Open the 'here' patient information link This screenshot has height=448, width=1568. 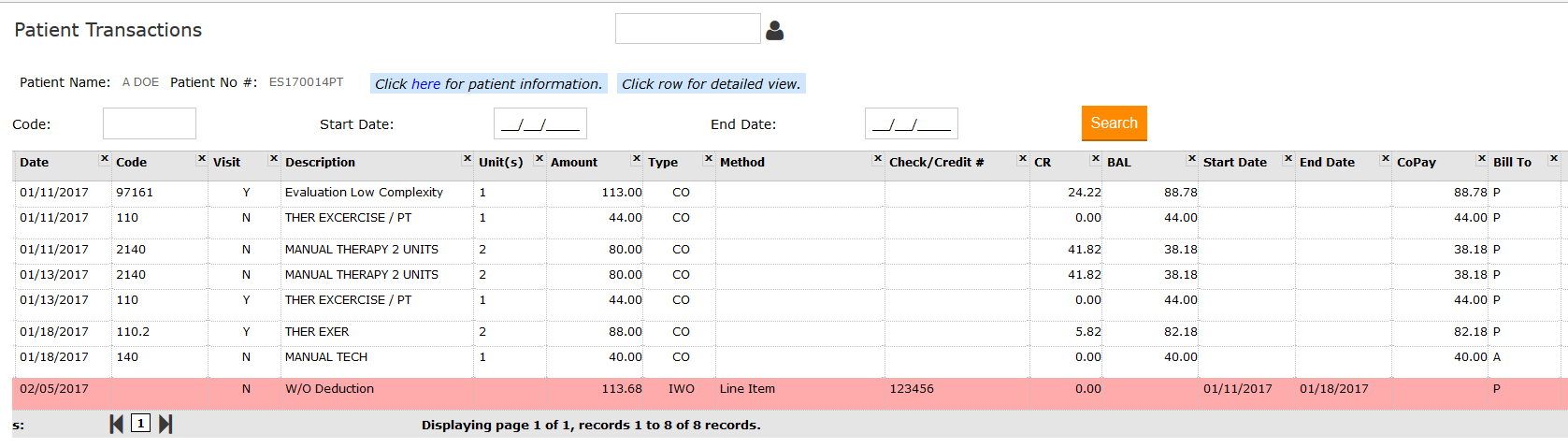(x=425, y=84)
